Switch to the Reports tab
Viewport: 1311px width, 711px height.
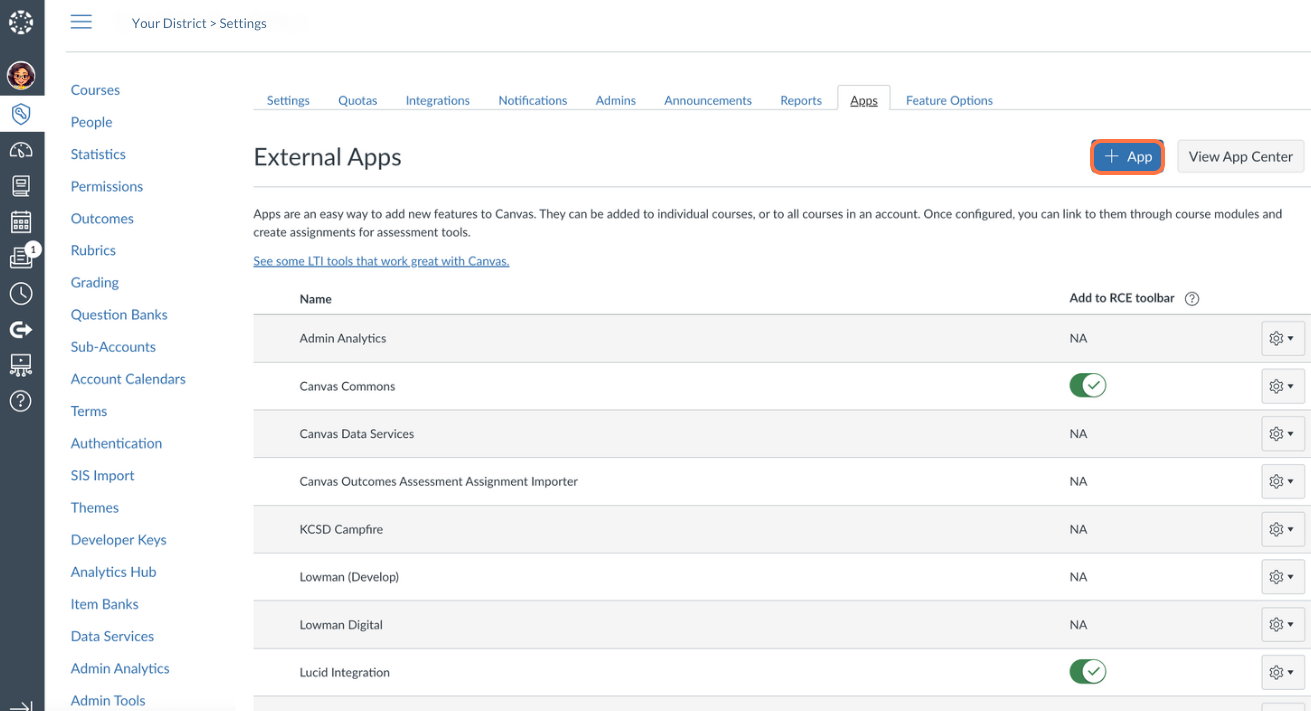click(801, 100)
